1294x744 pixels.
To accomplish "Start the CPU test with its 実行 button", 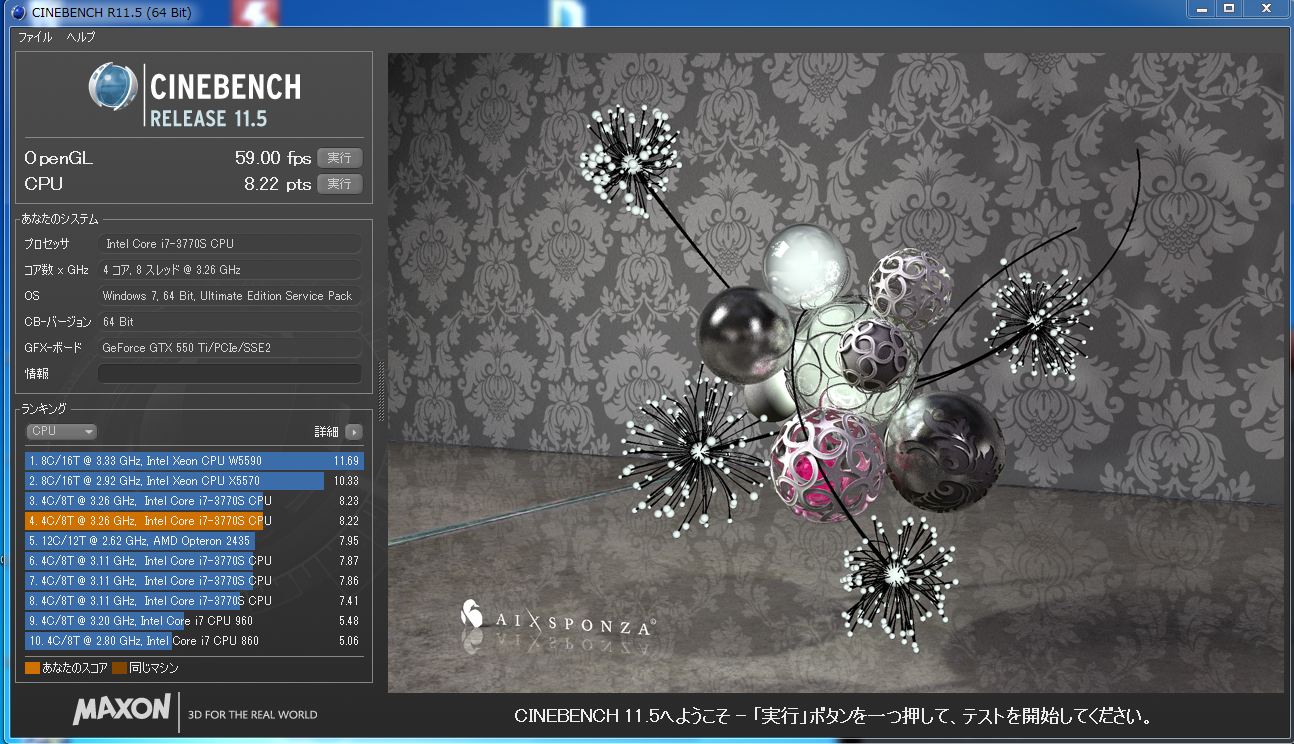I will (339, 184).
